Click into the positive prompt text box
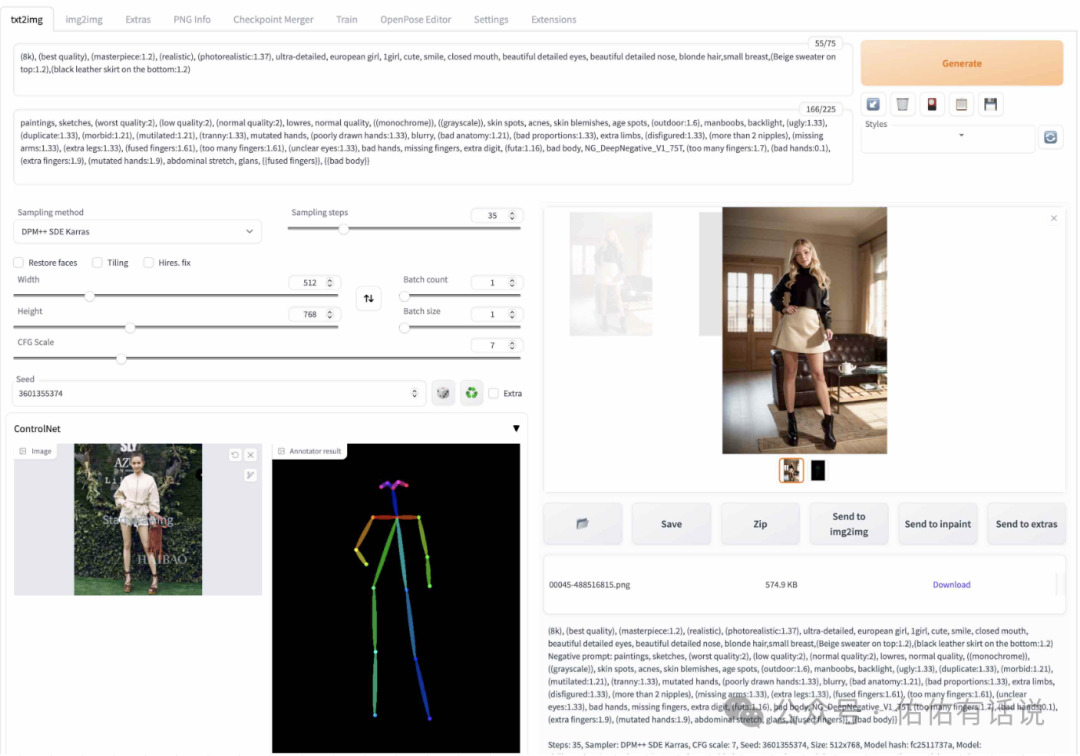 pyautogui.click(x=433, y=69)
